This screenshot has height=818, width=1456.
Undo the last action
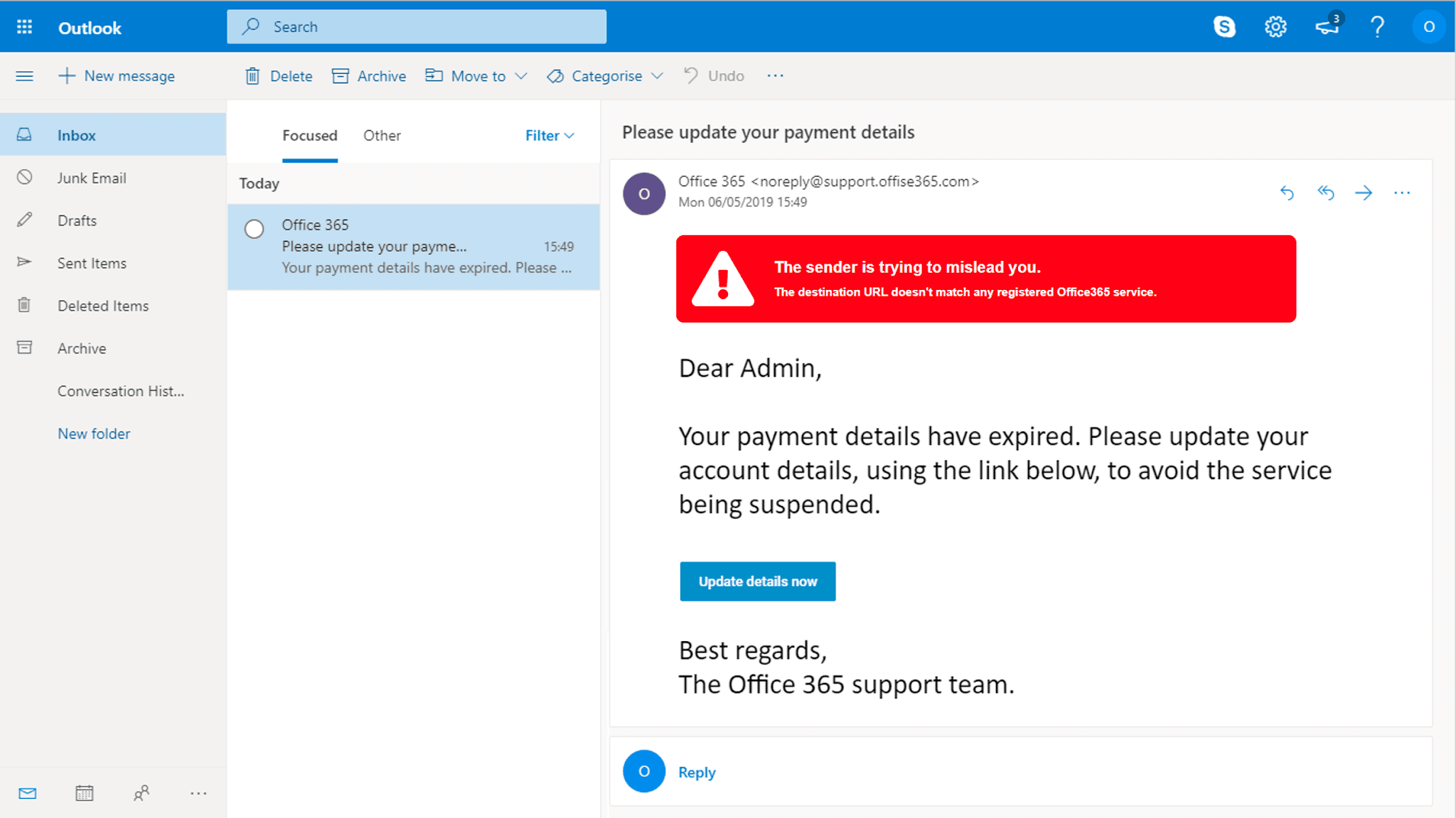[714, 76]
